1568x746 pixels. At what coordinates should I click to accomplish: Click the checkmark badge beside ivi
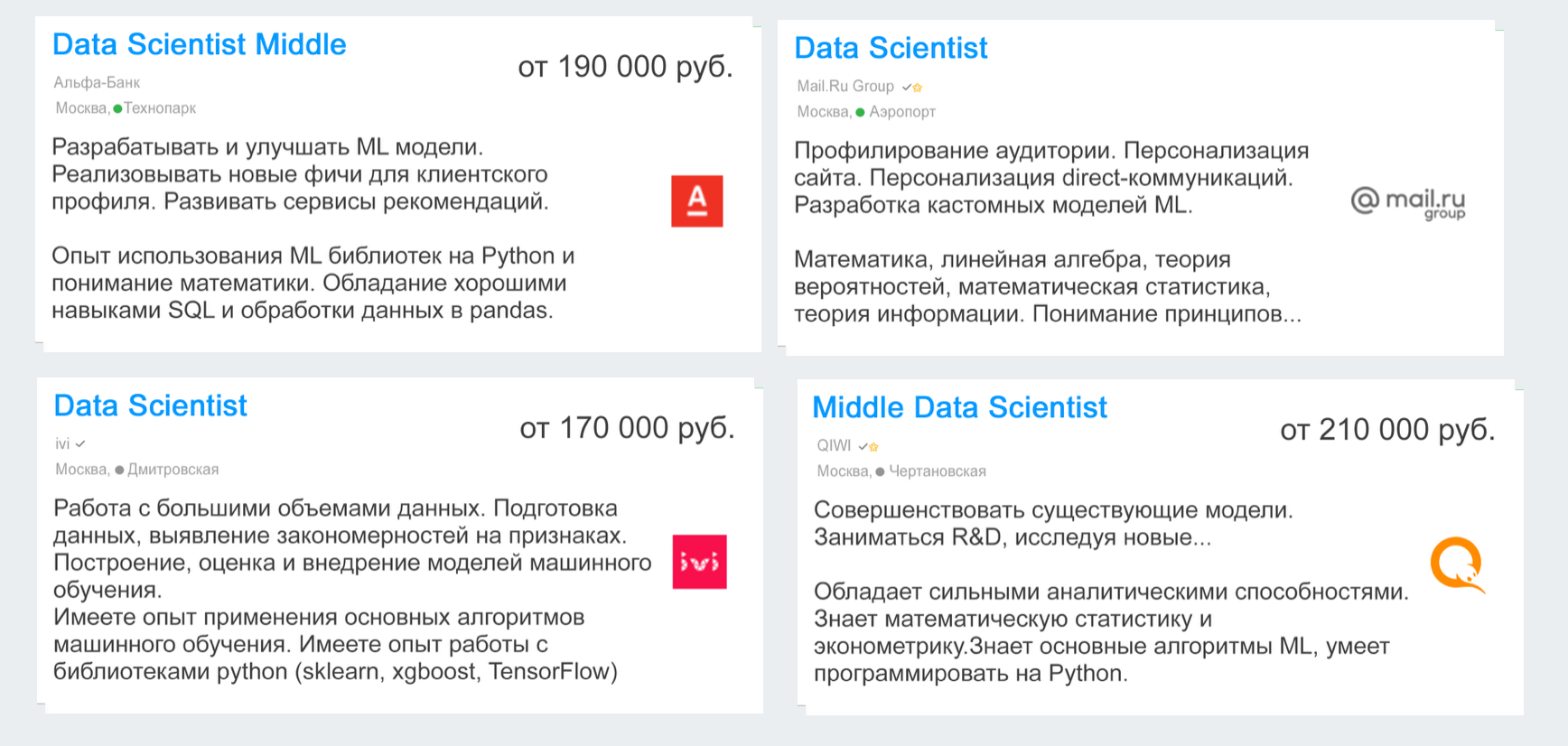81,443
